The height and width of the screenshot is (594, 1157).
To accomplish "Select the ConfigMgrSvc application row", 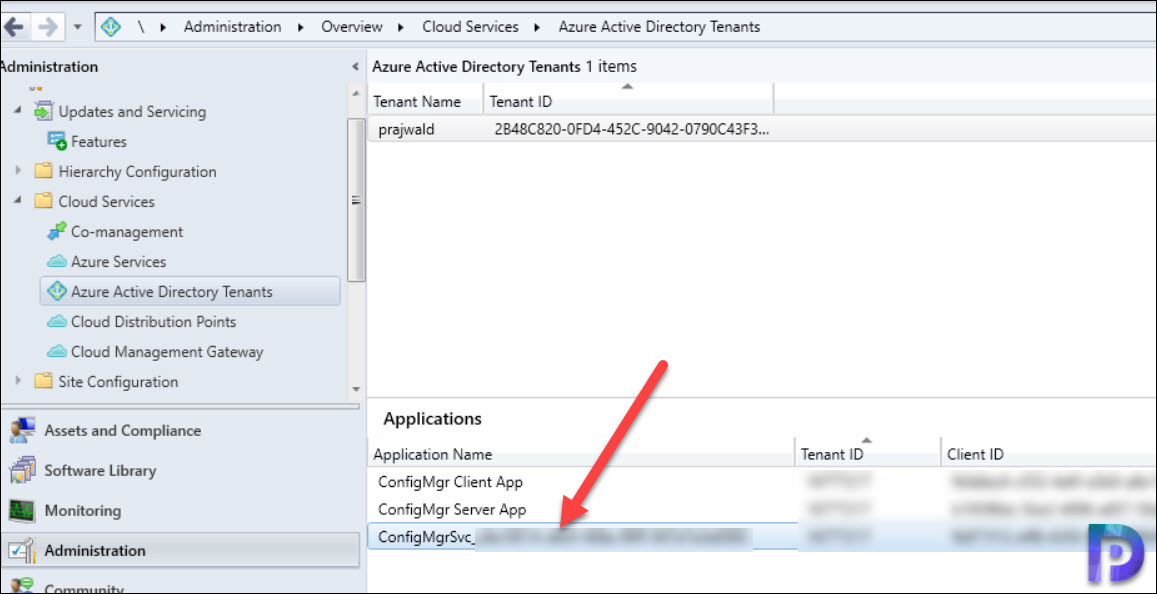I will pos(761,536).
